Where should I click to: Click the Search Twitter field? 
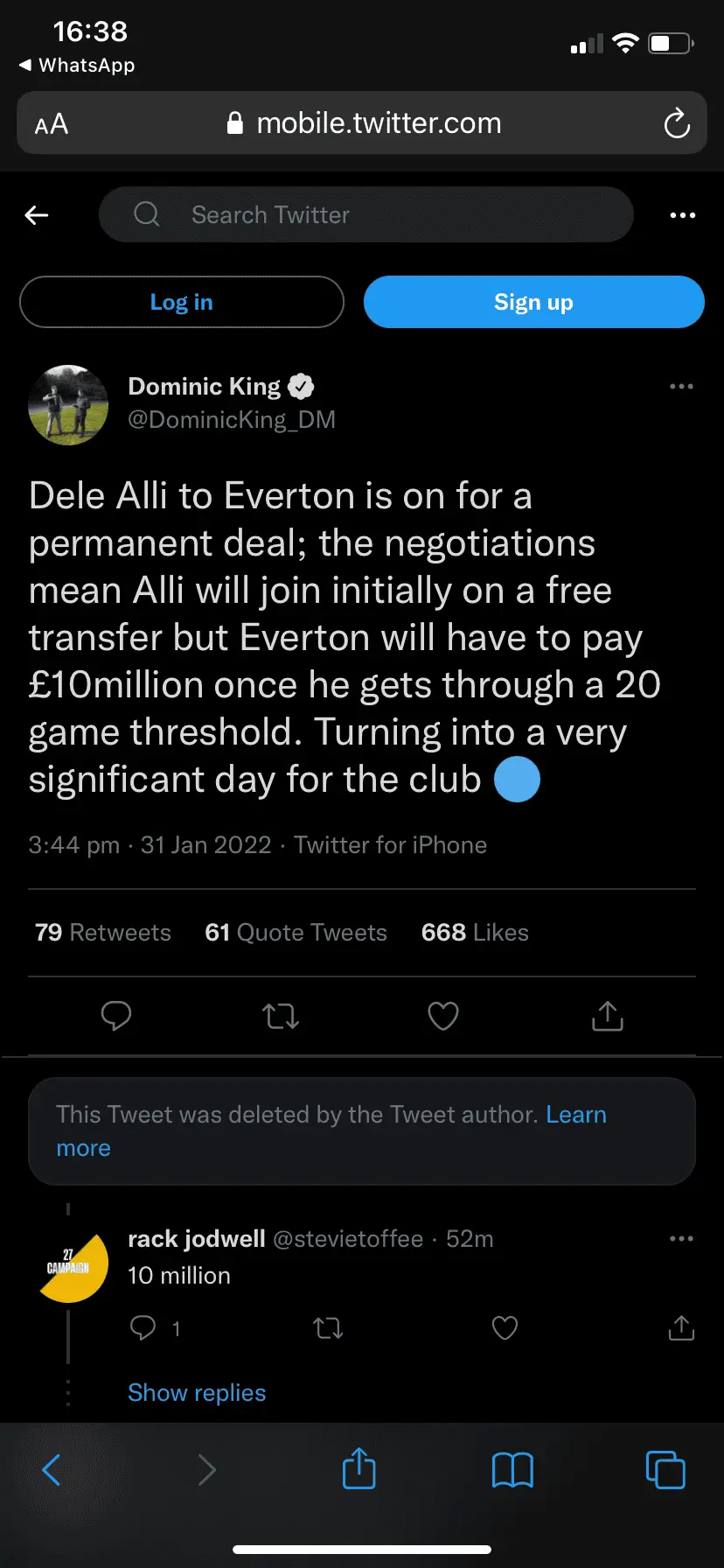pyautogui.click(x=365, y=215)
